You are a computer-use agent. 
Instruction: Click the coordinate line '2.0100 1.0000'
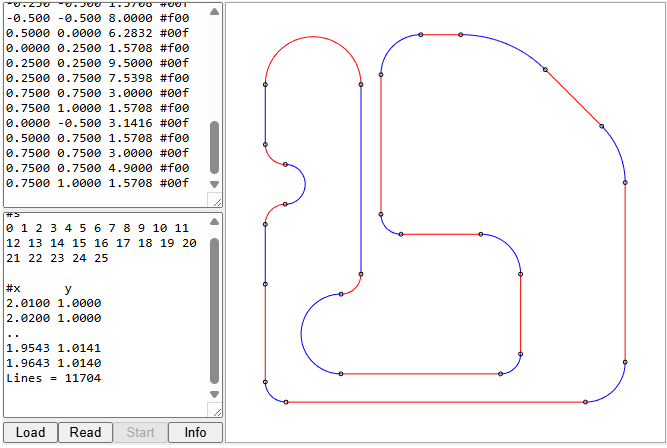[x=54, y=303]
